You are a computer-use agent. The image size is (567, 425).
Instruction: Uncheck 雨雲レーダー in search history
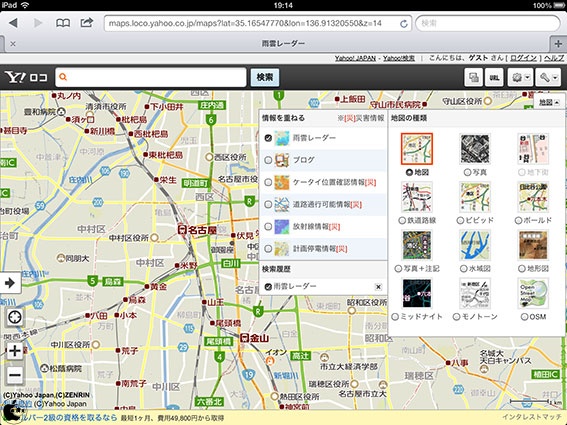pyautogui.click(x=268, y=286)
